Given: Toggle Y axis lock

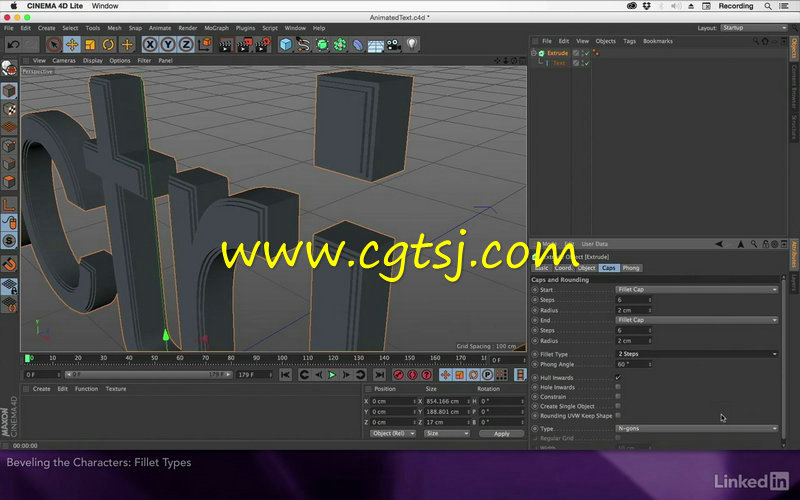Looking at the screenshot, I should click(168, 44).
